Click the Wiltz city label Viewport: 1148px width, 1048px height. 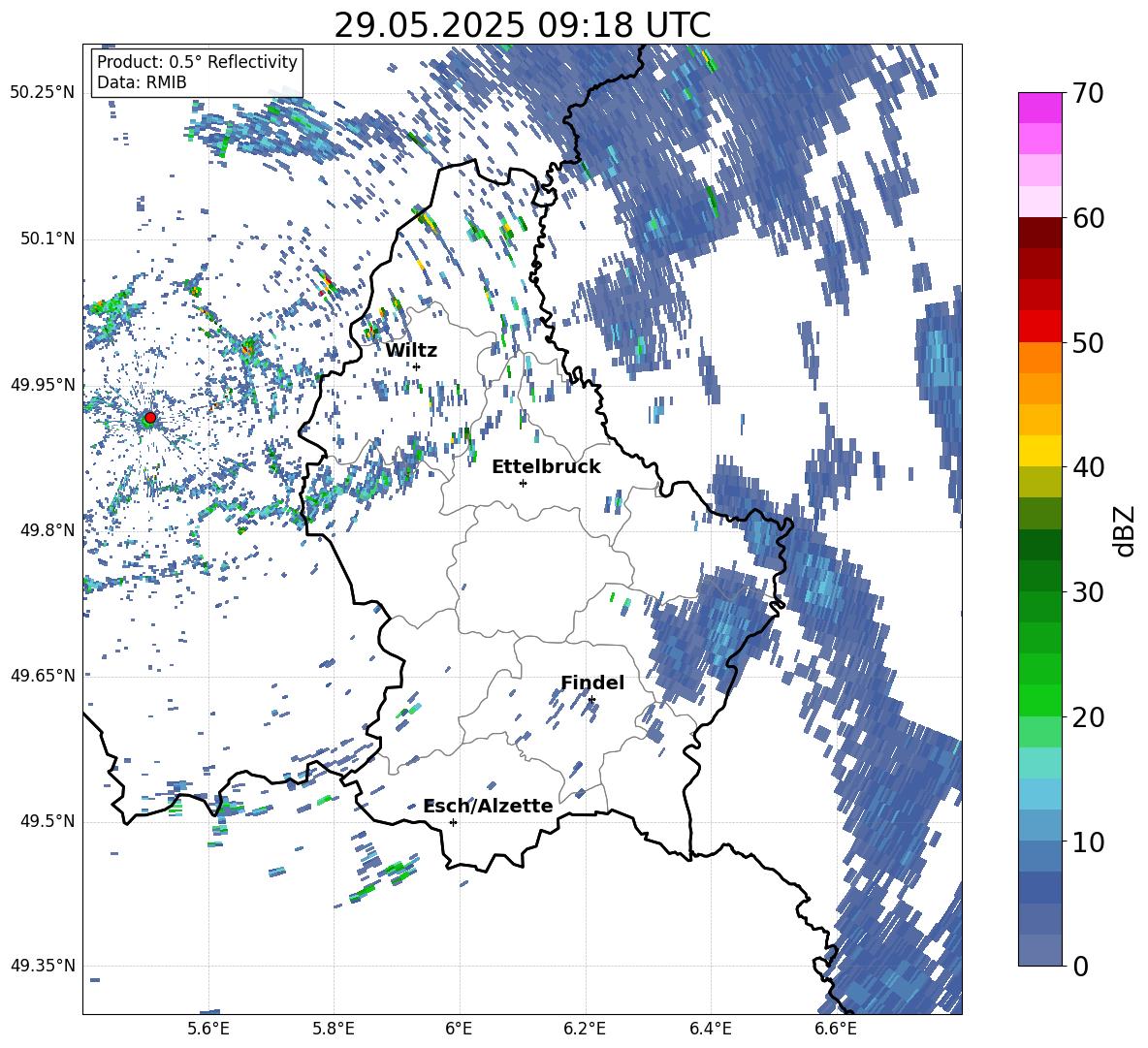click(x=411, y=351)
